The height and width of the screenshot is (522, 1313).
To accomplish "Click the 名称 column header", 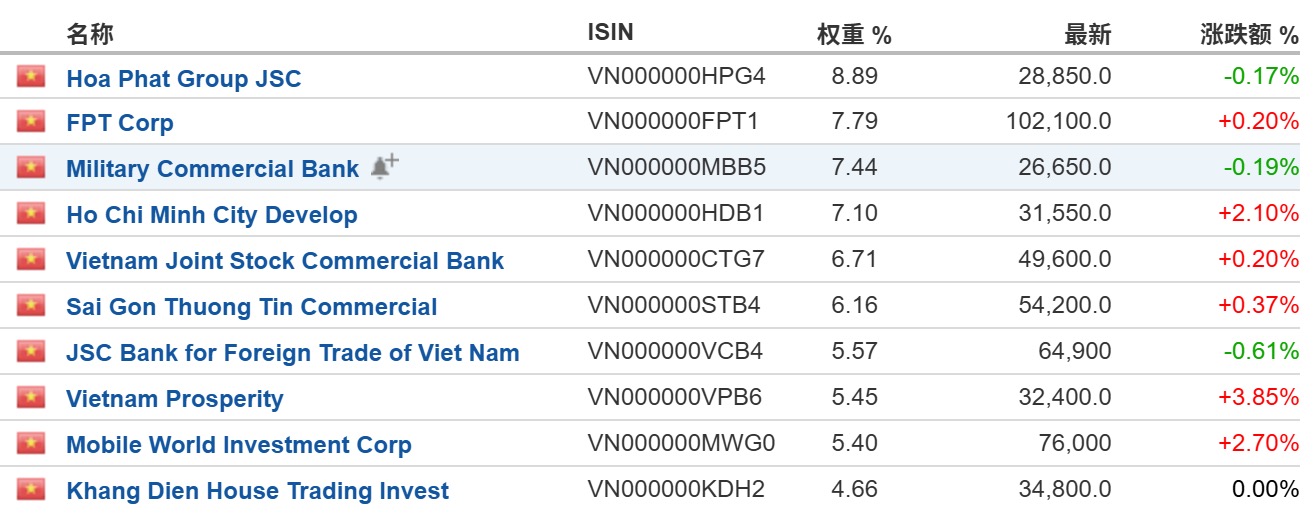I will click(x=90, y=34).
